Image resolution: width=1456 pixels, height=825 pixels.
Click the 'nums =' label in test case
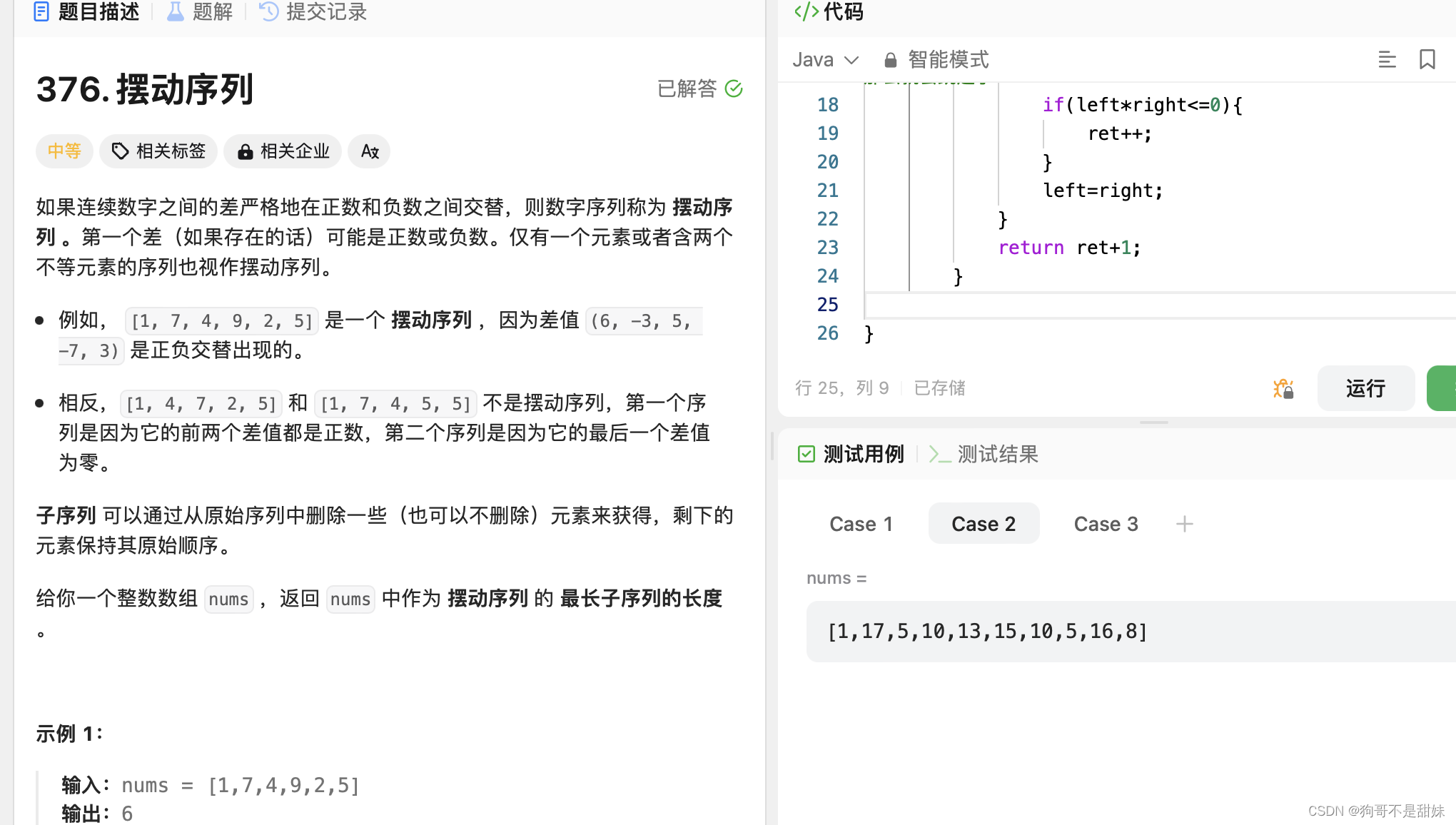[836, 578]
